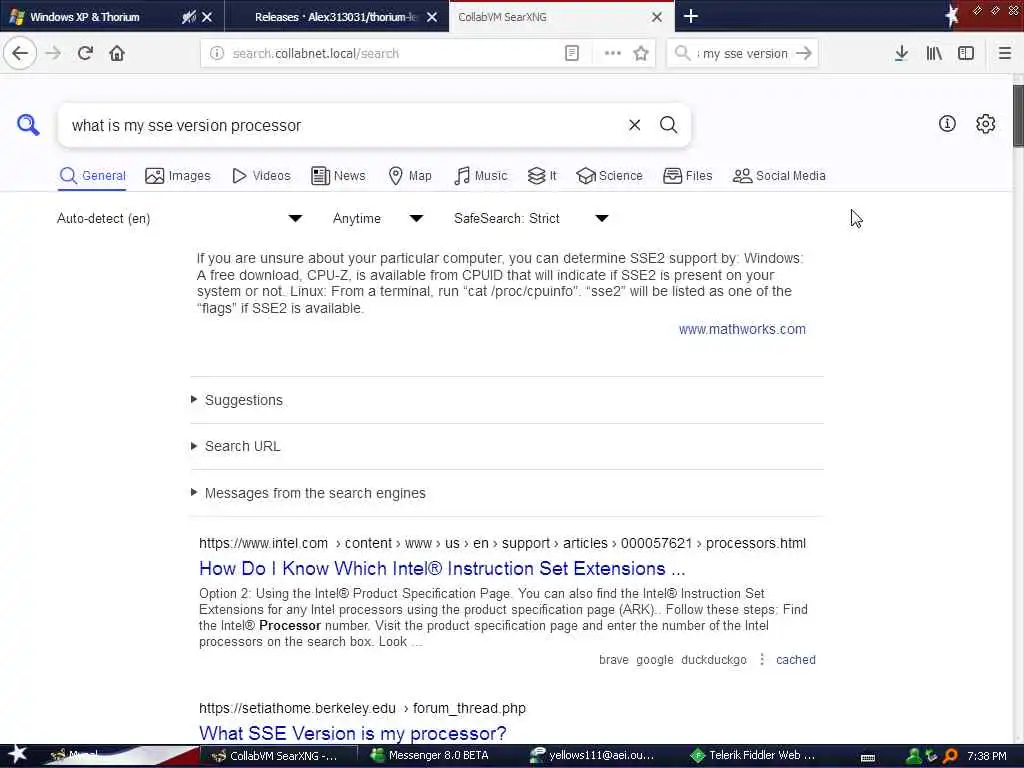Open page actions three-dot menu

(613, 53)
